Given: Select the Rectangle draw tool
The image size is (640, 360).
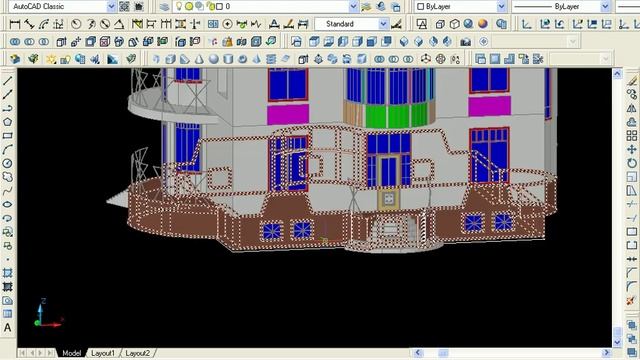Looking at the screenshot, I should [x=7, y=136].
